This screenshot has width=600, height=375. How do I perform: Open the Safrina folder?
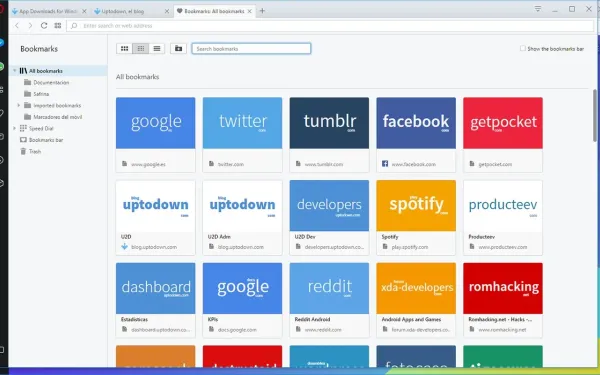tap(41, 94)
